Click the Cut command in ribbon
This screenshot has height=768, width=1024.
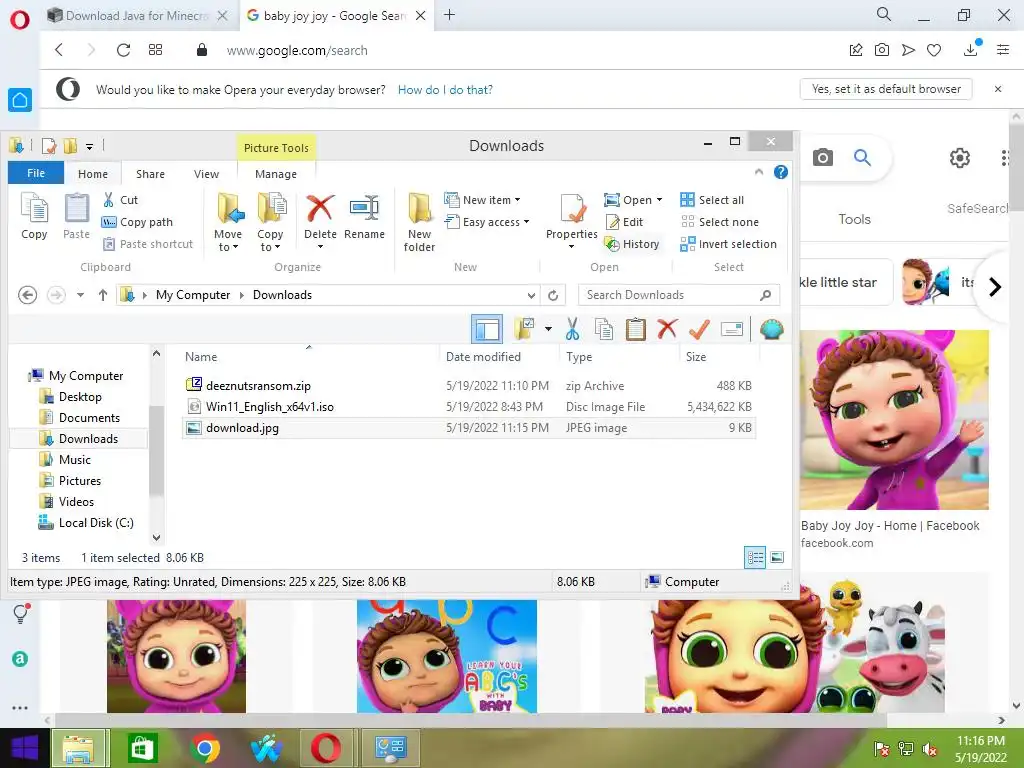pos(120,200)
